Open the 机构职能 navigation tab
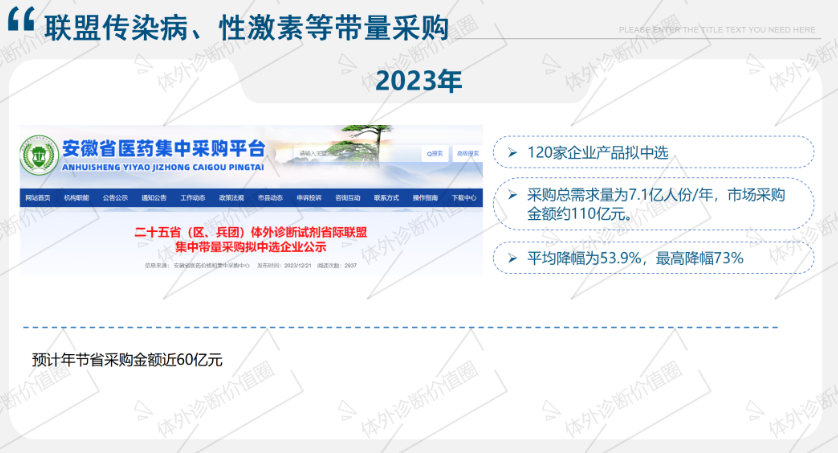The width and height of the screenshot is (838, 453). click(77, 198)
